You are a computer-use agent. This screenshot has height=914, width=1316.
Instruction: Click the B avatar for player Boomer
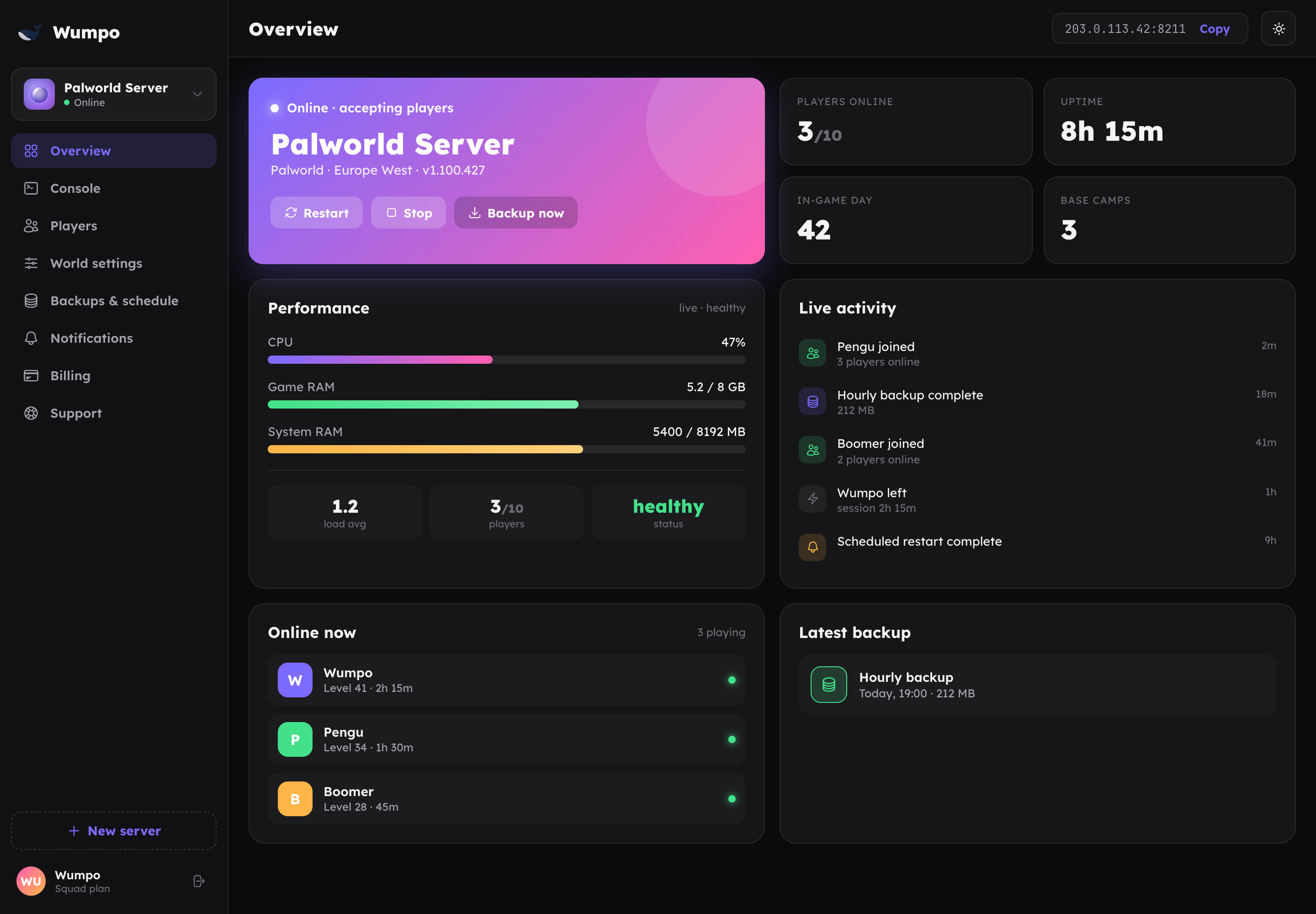[x=295, y=799]
